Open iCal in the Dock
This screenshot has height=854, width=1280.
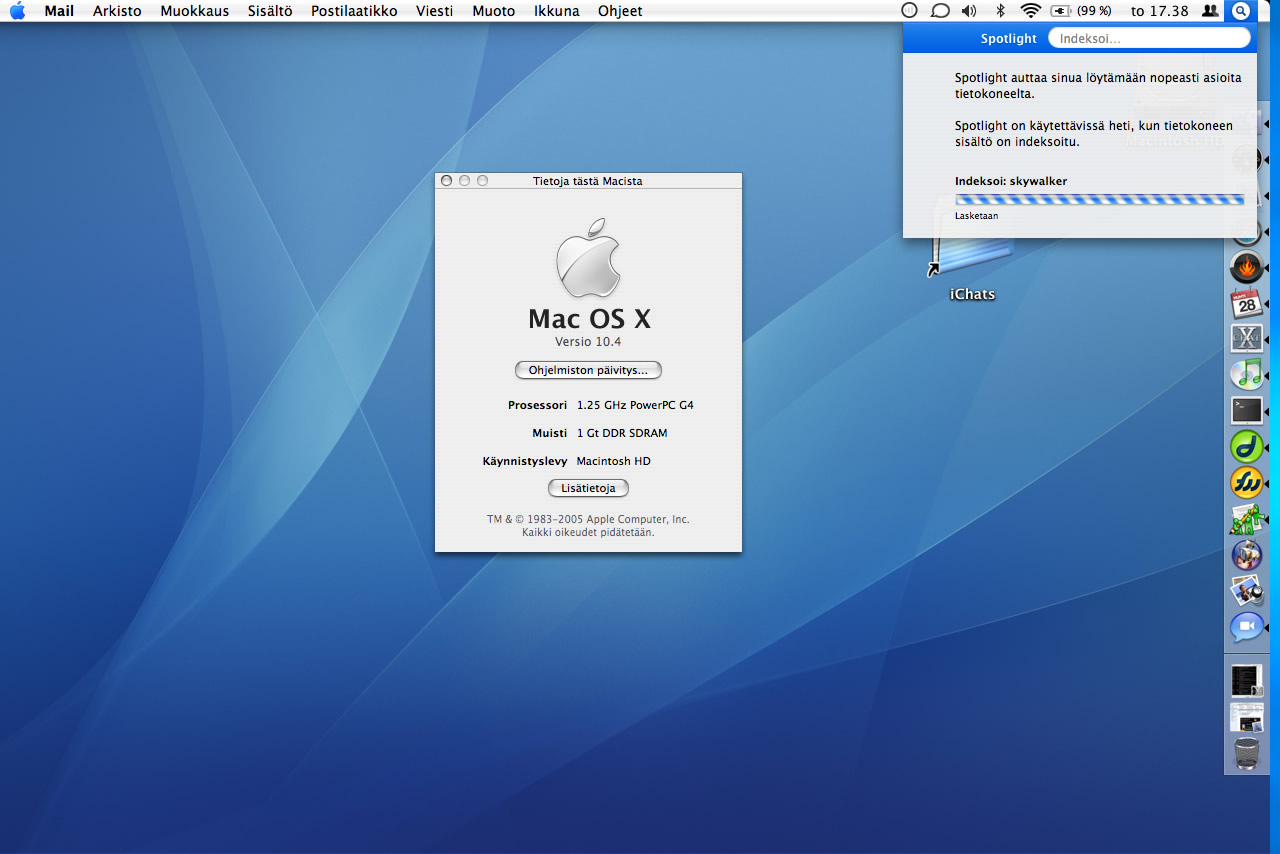tap(1246, 303)
